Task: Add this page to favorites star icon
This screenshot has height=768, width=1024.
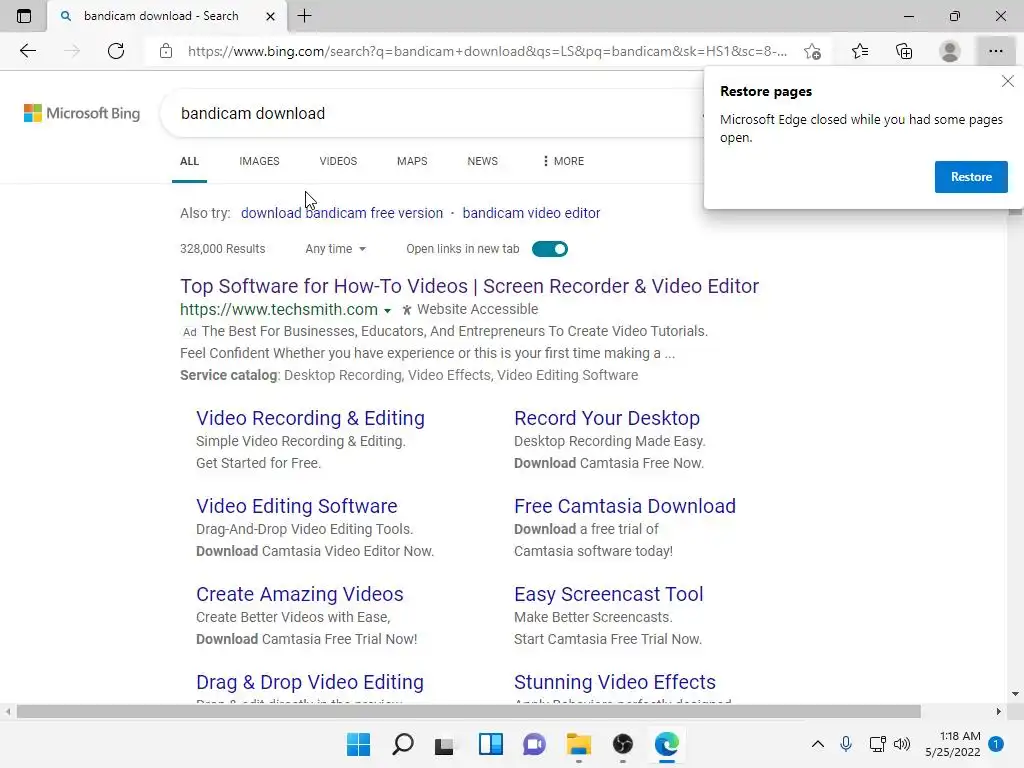Action: [812, 51]
